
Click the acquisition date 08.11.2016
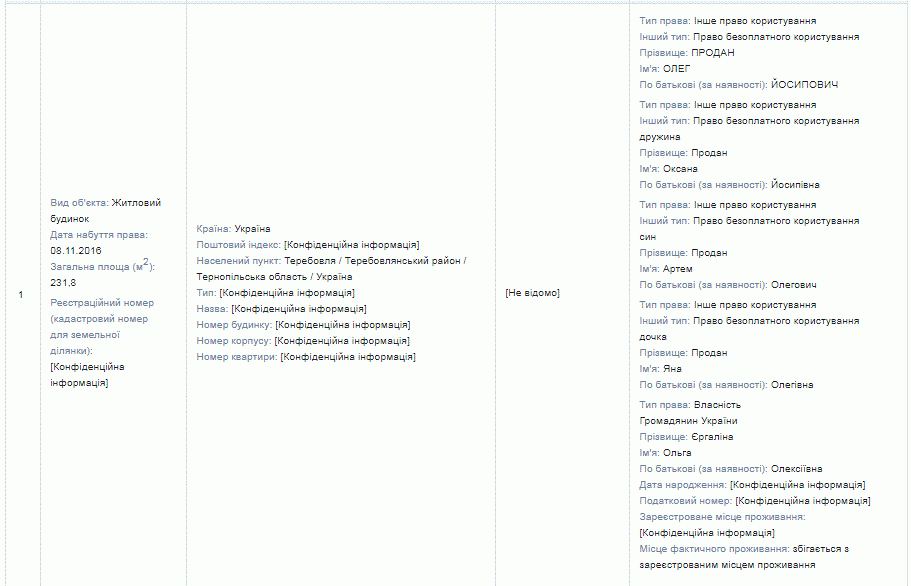[x=75, y=251]
